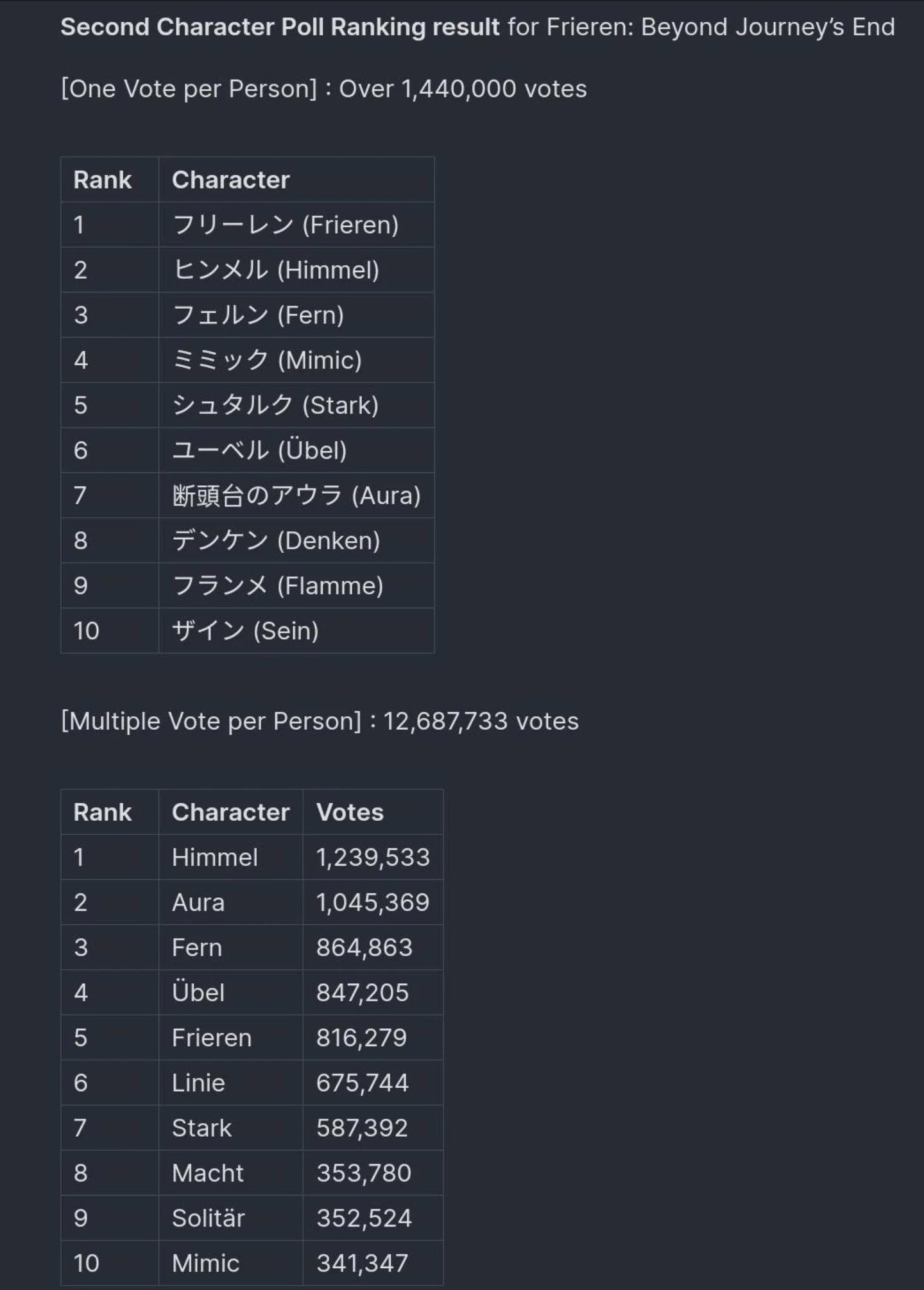Click the ユーベル (Übel) cell
The image size is (924, 1290).
click(296, 450)
